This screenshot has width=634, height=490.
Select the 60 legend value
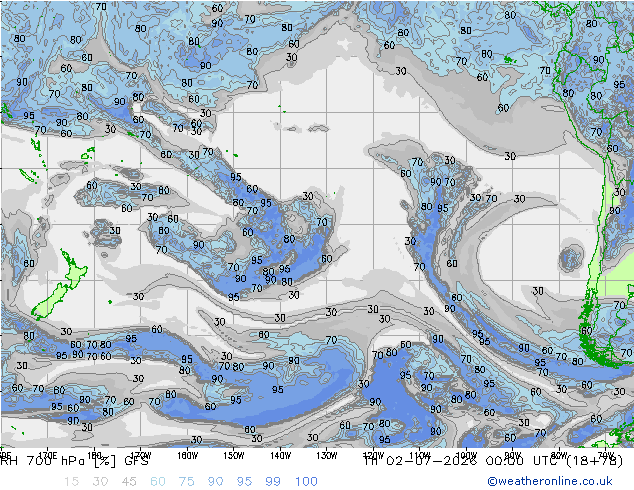158,482
